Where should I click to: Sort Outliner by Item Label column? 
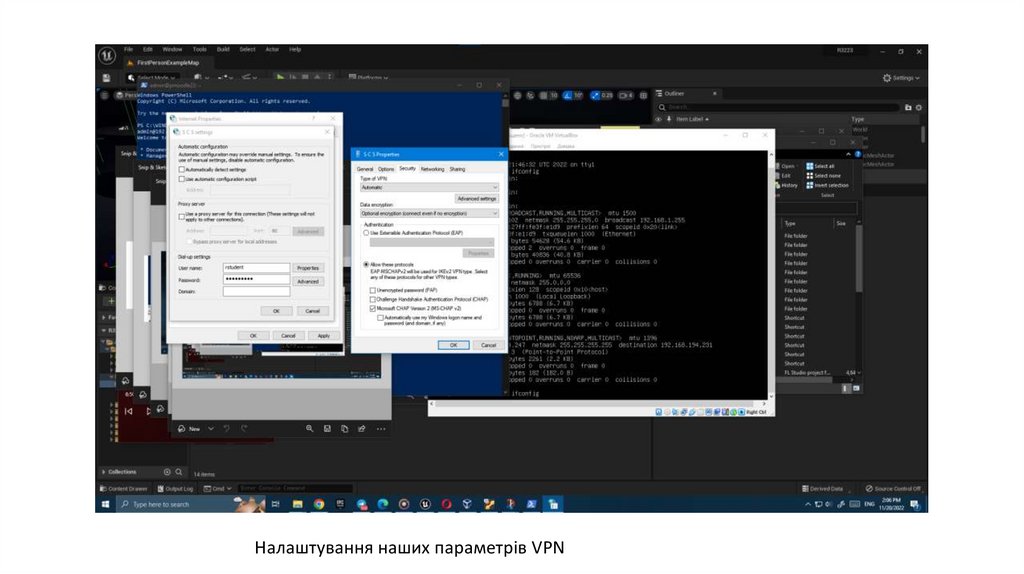[693, 120]
